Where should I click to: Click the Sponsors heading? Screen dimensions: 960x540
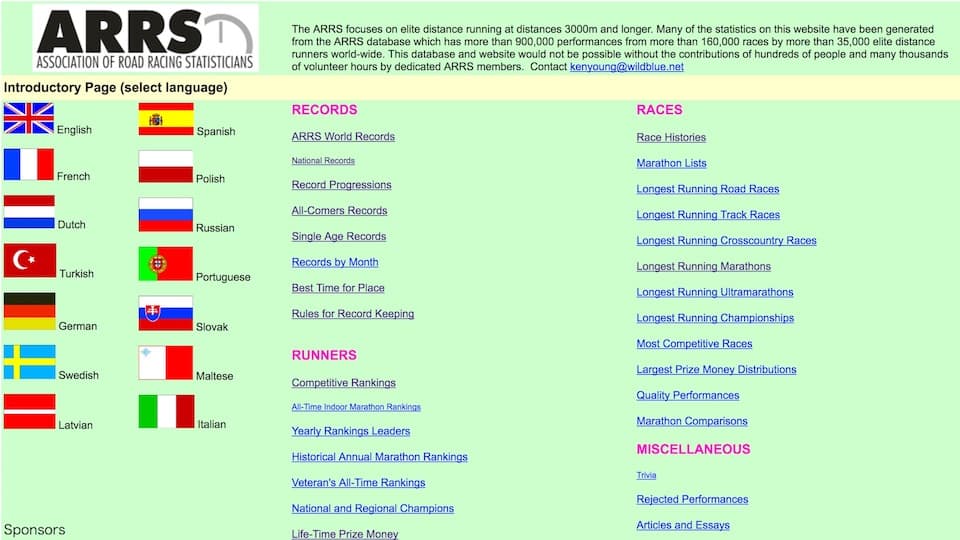(34, 530)
